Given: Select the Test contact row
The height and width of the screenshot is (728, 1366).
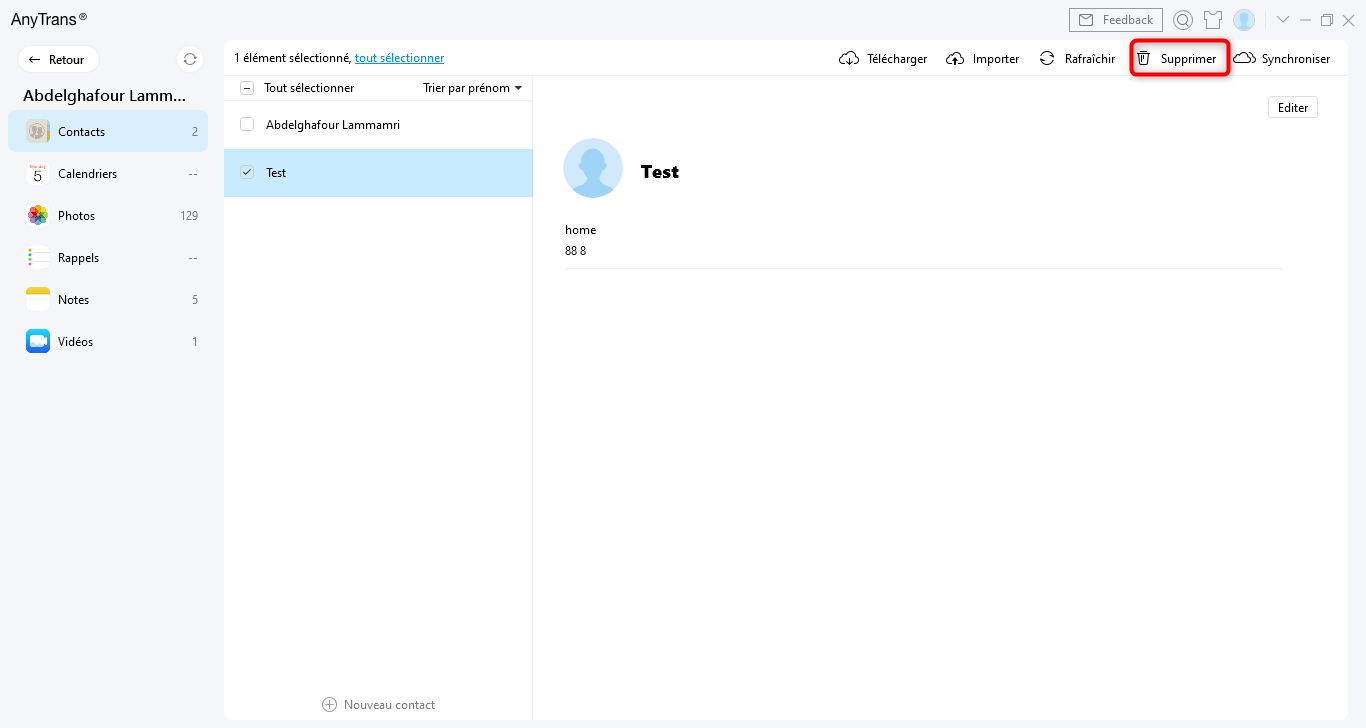Looking at the screenshot, I should coord(378,173).
